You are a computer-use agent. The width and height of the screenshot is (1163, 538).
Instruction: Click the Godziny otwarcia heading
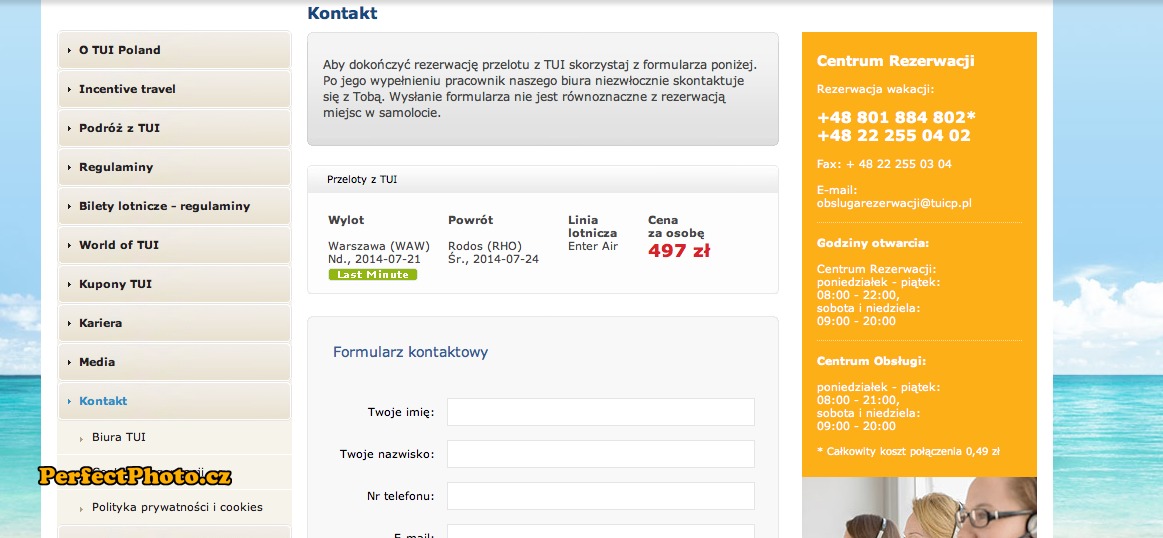coord(873,243)
